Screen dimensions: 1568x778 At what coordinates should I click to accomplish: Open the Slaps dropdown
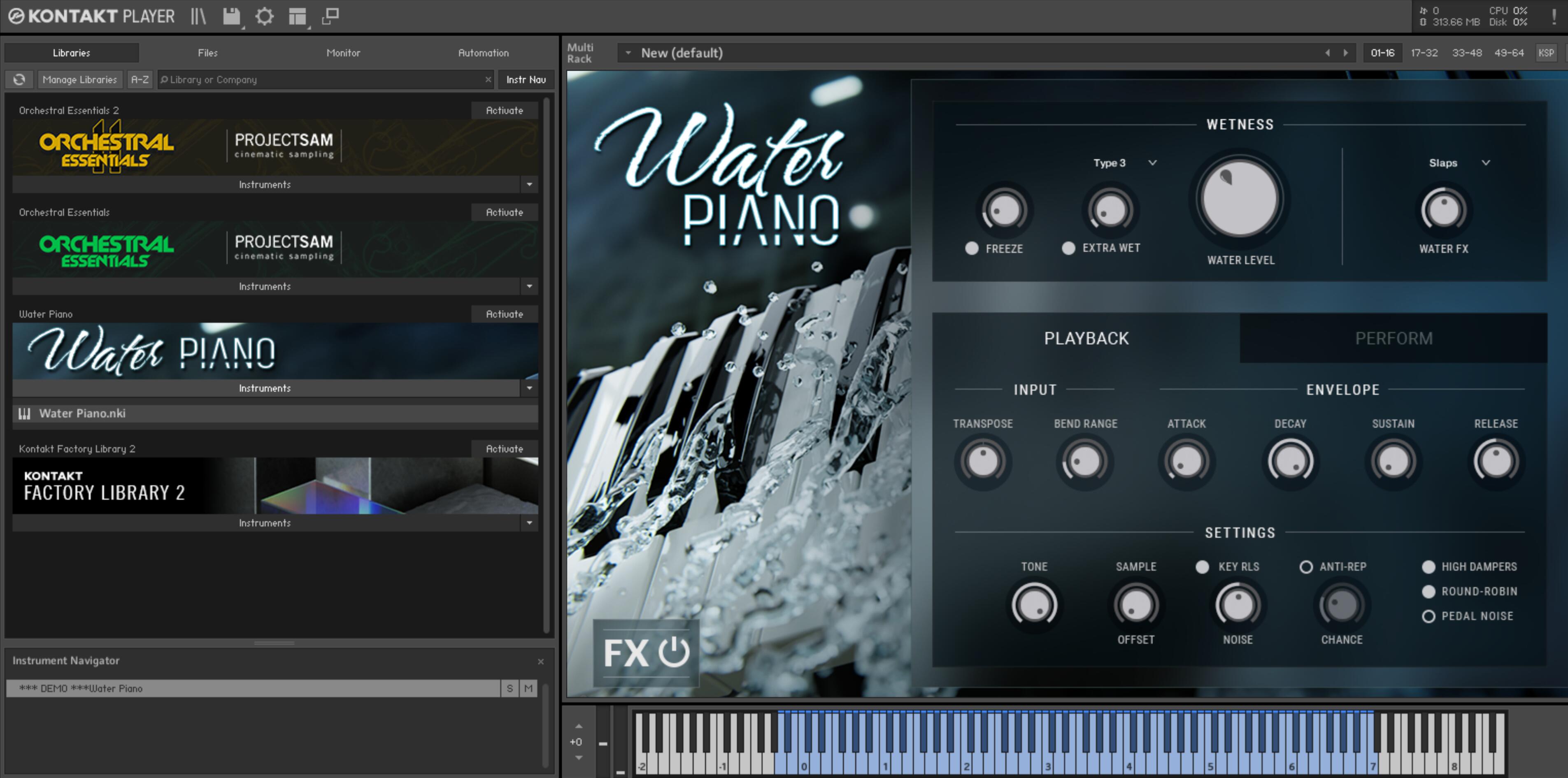coord(1459,163)
